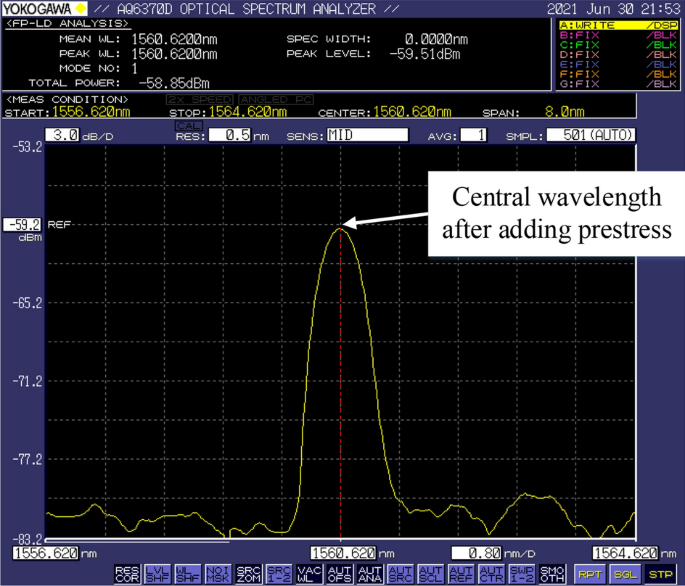The height and width of the screenshot is (586, 685).
Task: Click the red center wavelength marker line
Action: [x=341, y=400]
